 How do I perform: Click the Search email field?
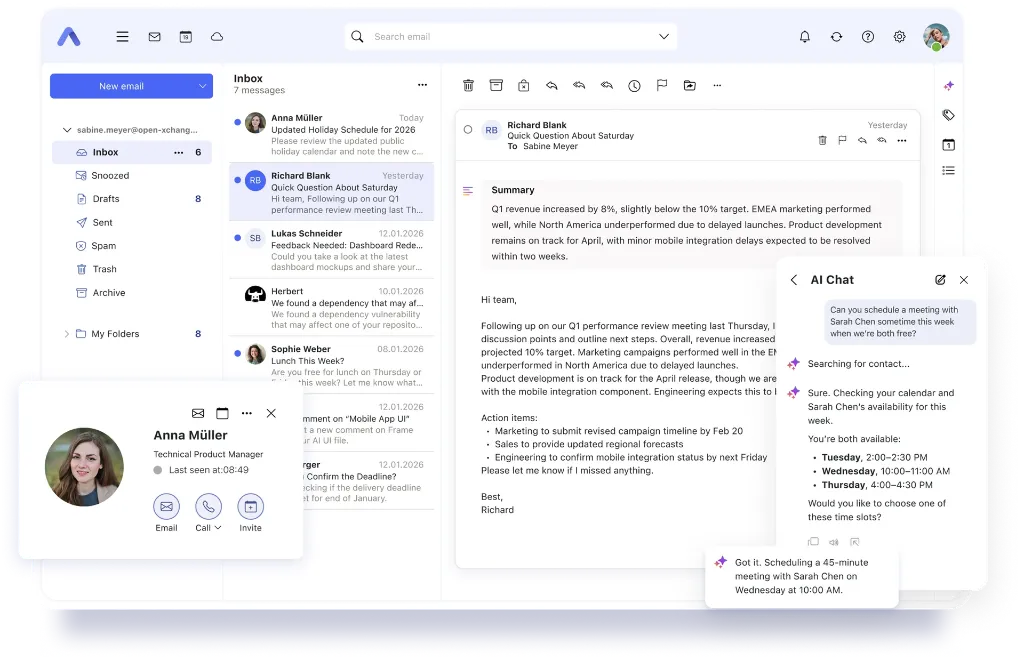tap(511, 37)
